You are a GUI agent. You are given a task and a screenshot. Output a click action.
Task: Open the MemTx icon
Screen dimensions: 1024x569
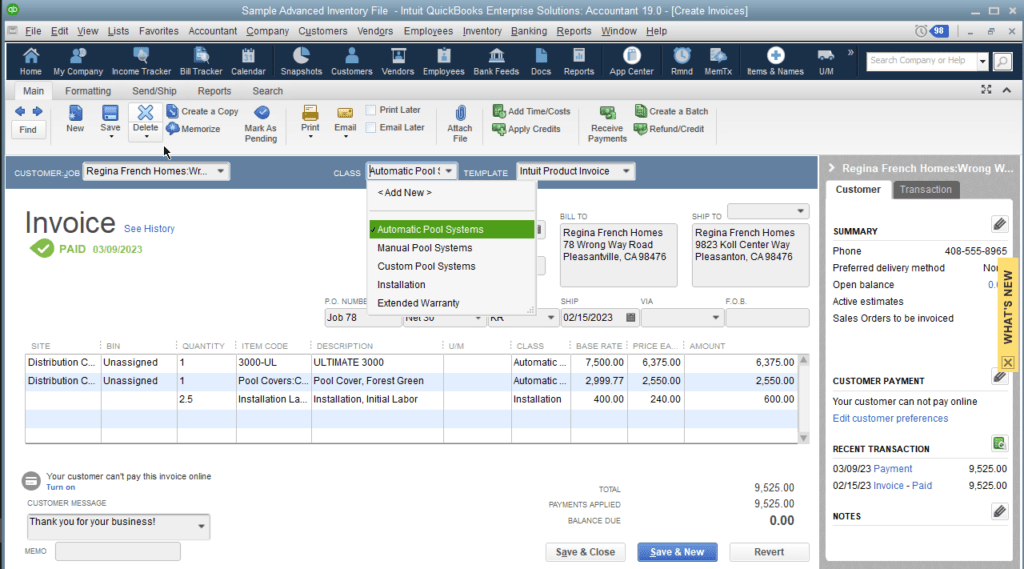pos(718,61)
